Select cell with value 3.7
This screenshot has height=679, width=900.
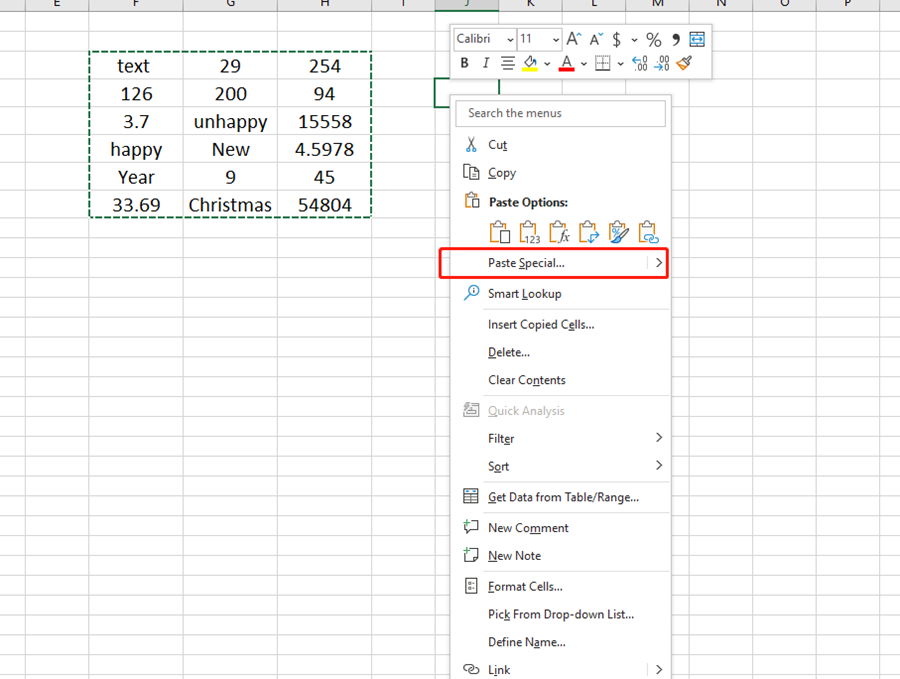(136, 121)
